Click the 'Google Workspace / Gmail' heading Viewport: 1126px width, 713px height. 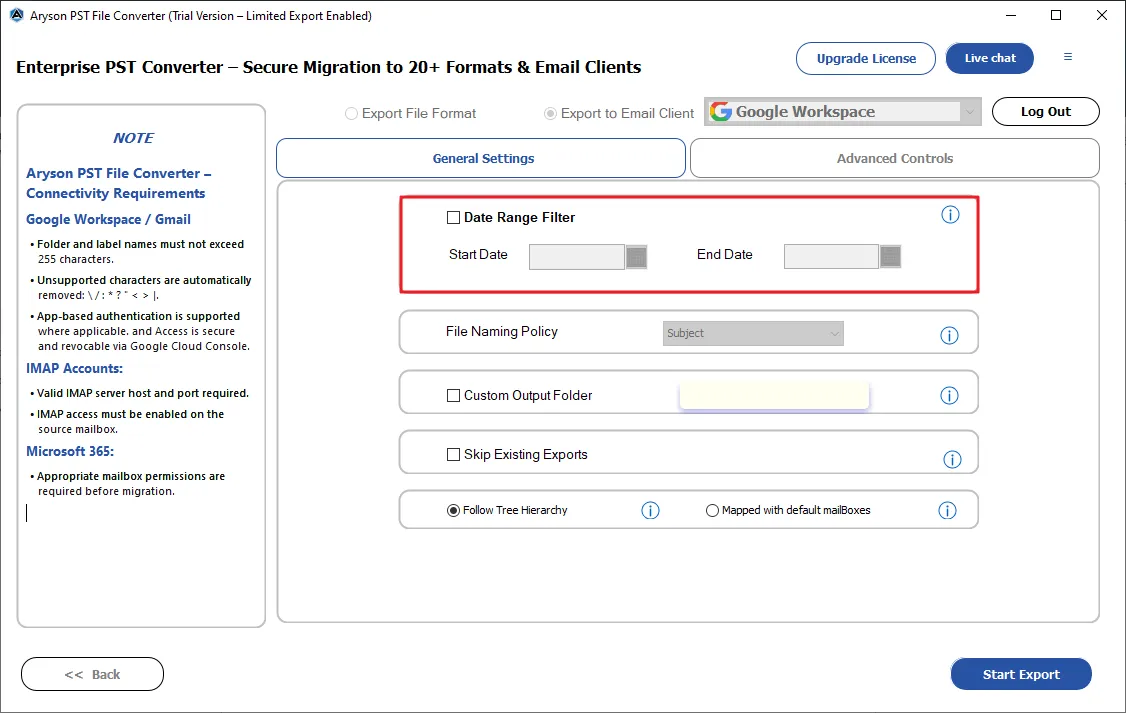tap(108, 219)
